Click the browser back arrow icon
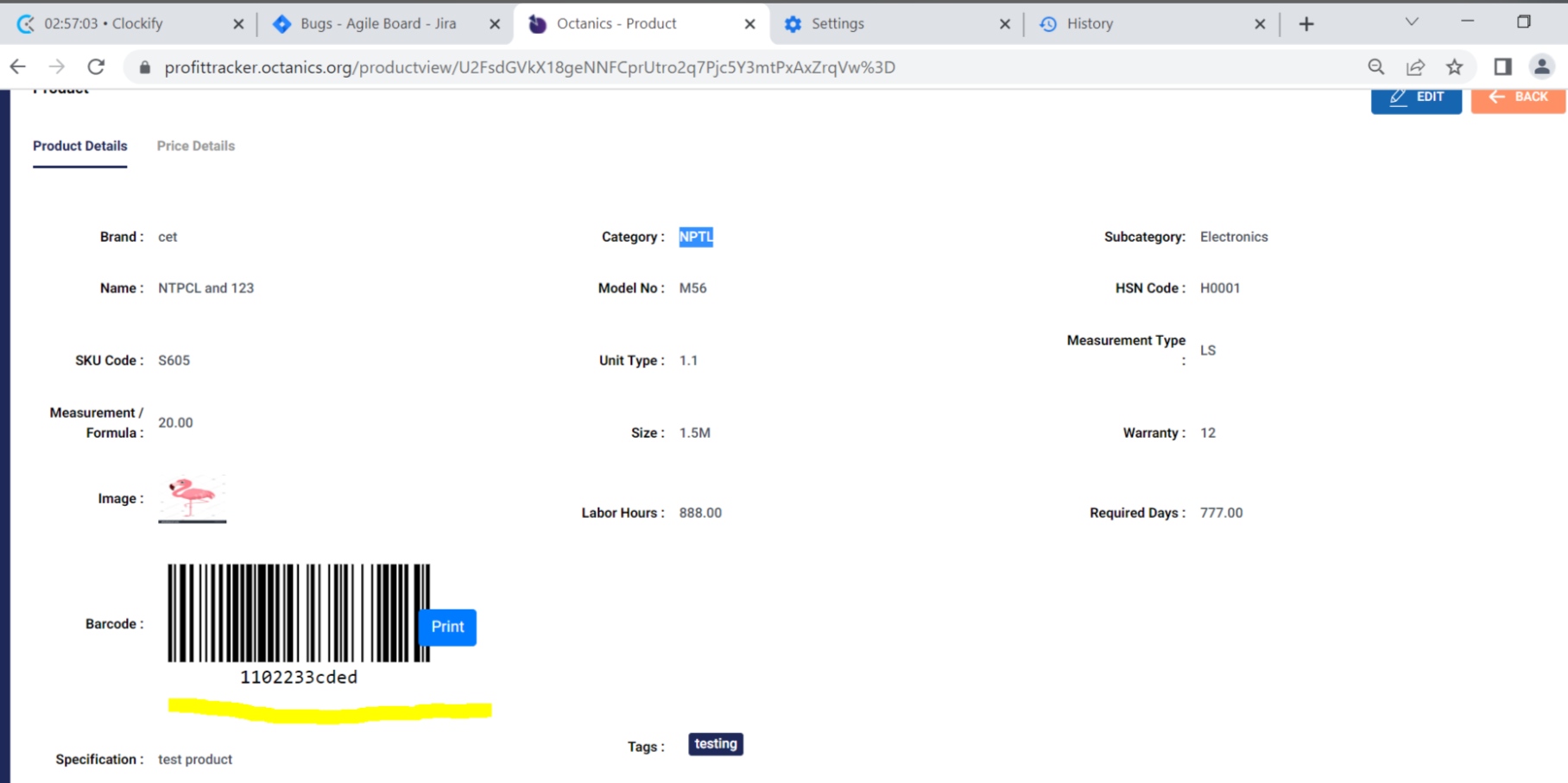 coord(18,66)
